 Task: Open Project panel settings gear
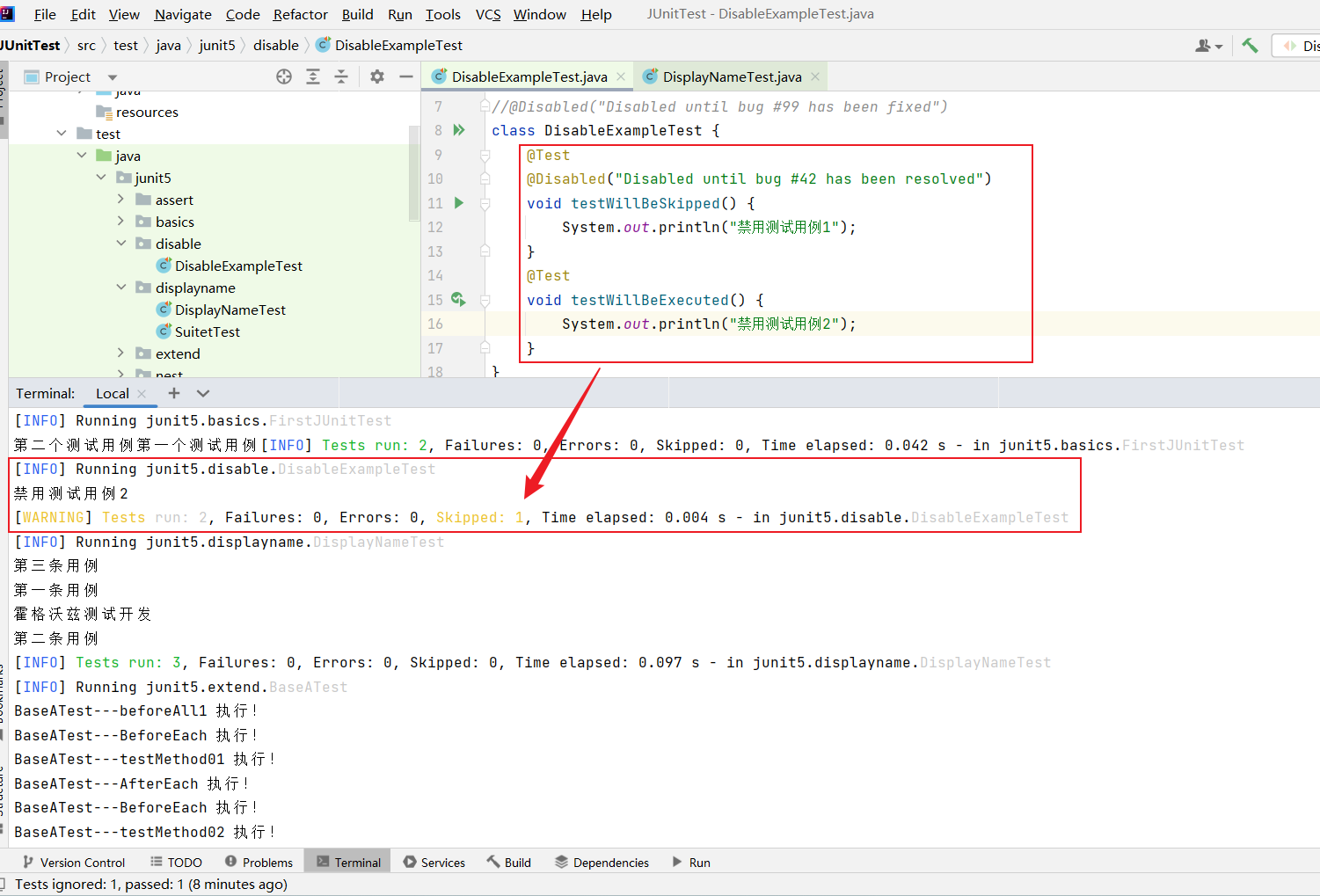coord(377,76)
